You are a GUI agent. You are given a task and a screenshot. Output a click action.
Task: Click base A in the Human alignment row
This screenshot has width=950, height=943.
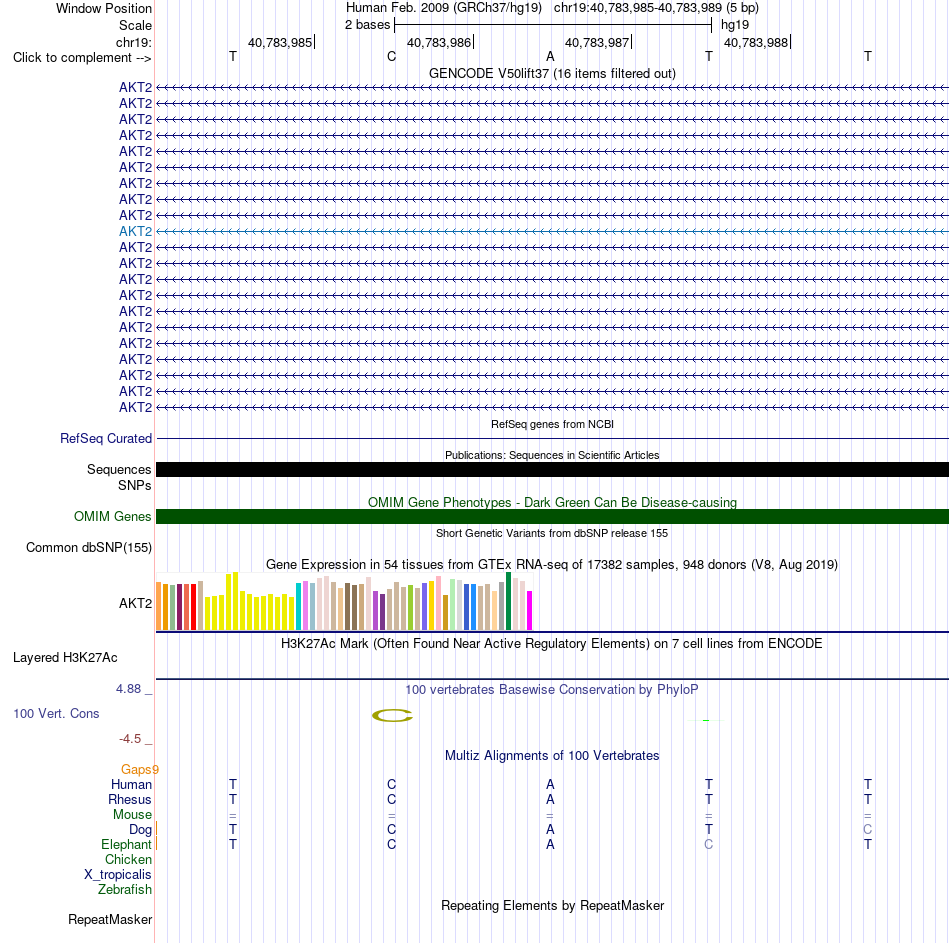point(550,784)
